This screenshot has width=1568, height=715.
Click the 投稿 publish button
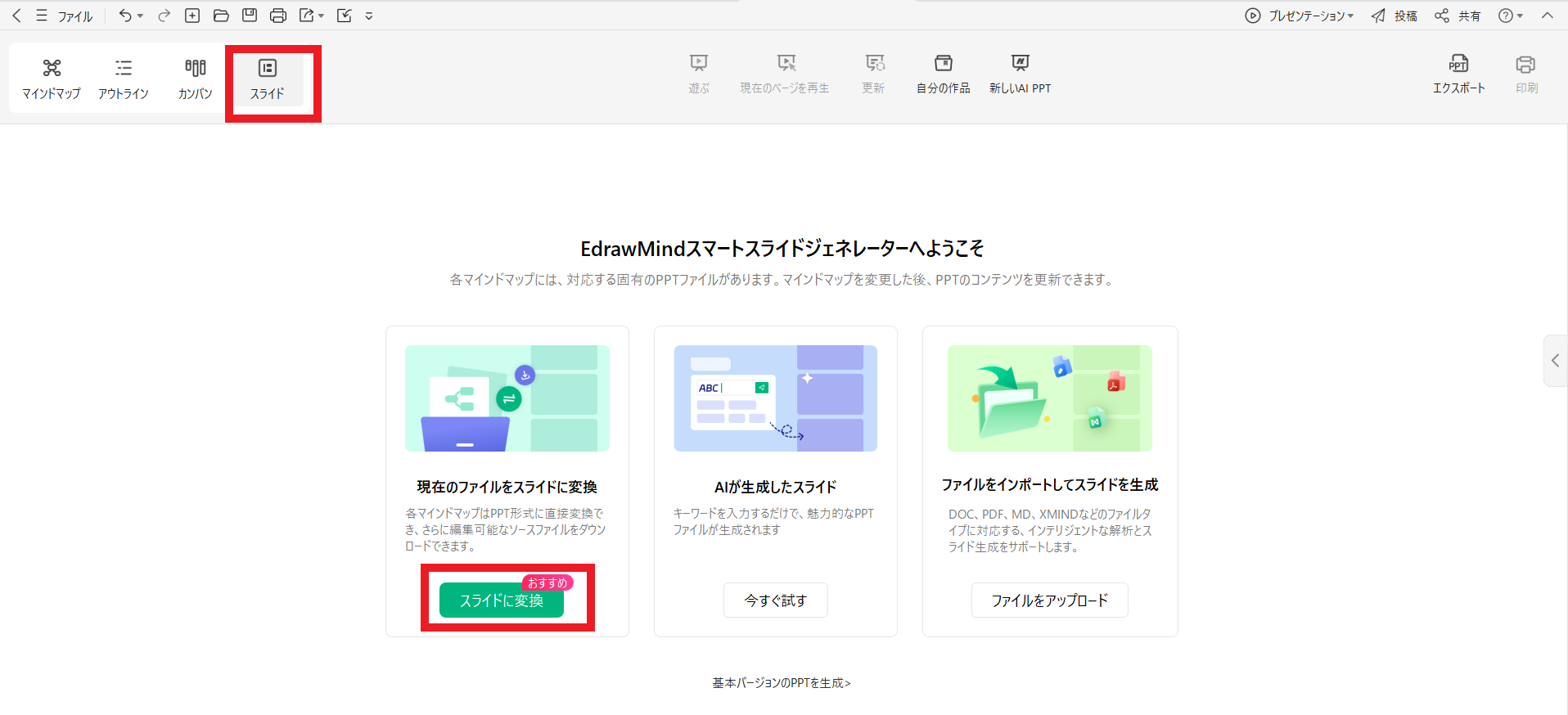coord(1395,16)
